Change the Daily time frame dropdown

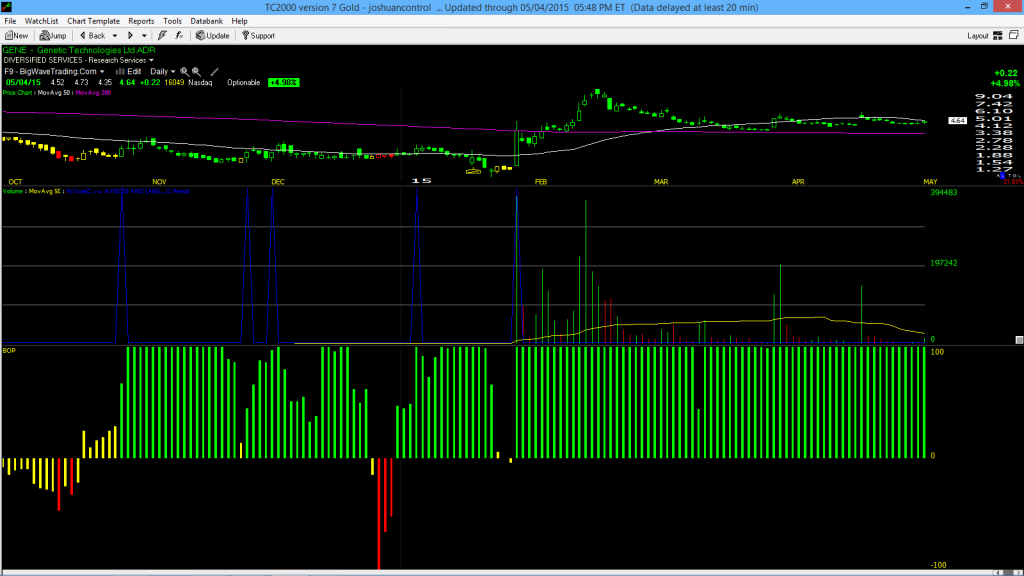163,71
